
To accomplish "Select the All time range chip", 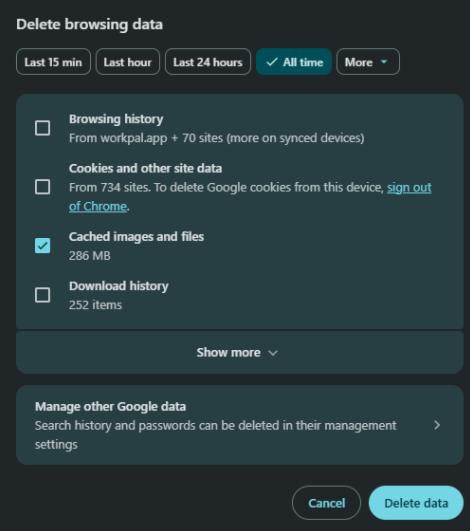I will (294, 62).
